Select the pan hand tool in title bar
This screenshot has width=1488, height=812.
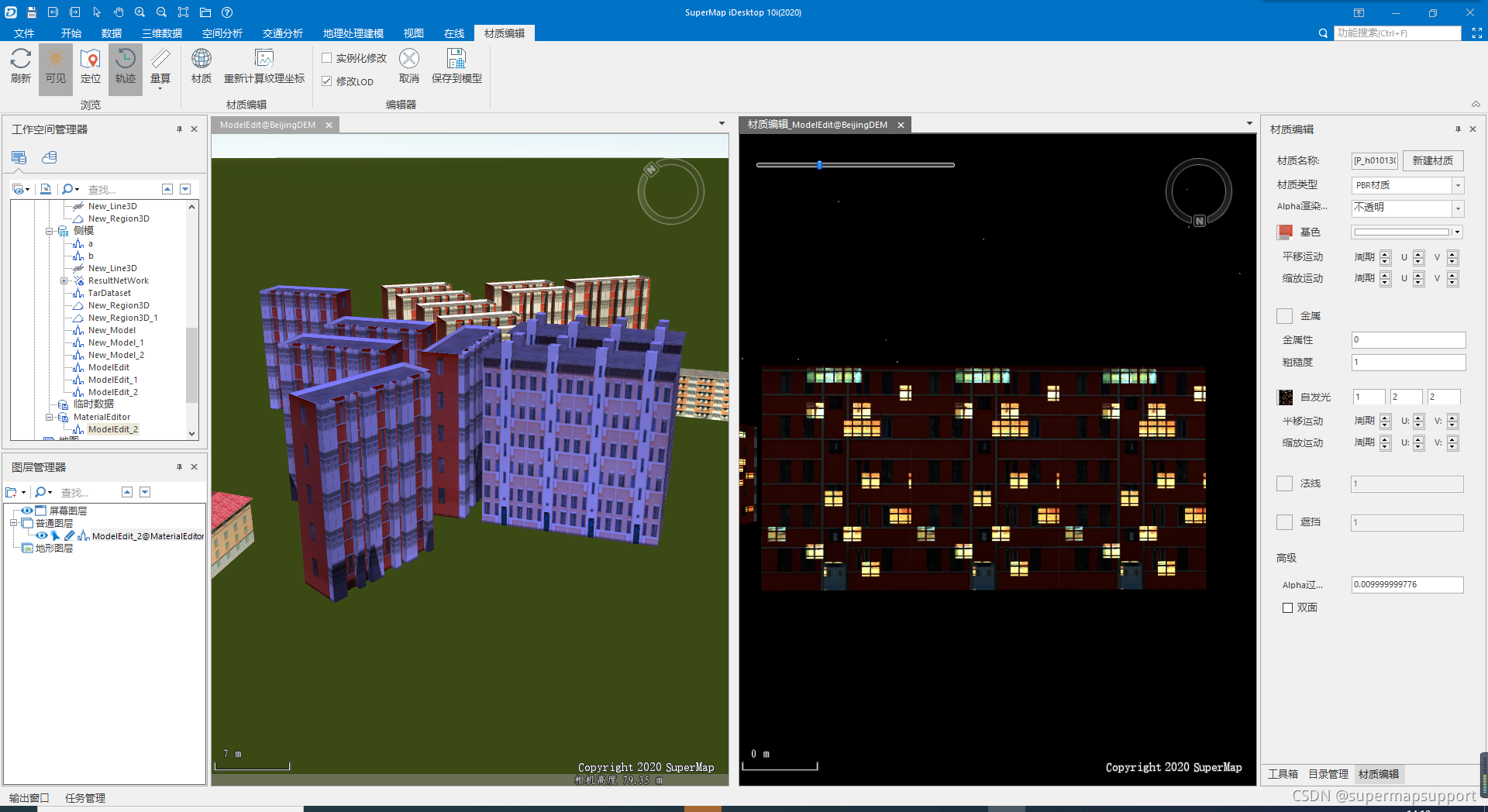[x=119, y=12]
